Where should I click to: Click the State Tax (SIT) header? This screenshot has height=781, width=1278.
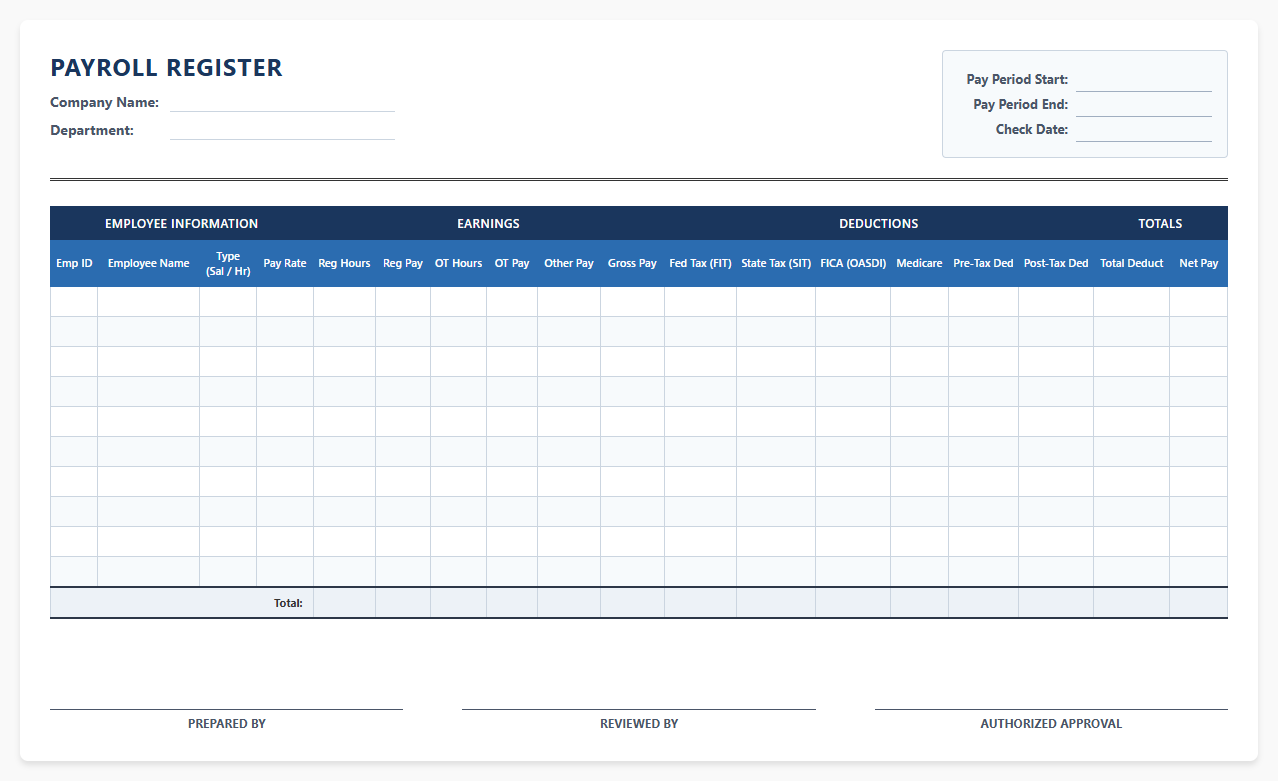776,264
